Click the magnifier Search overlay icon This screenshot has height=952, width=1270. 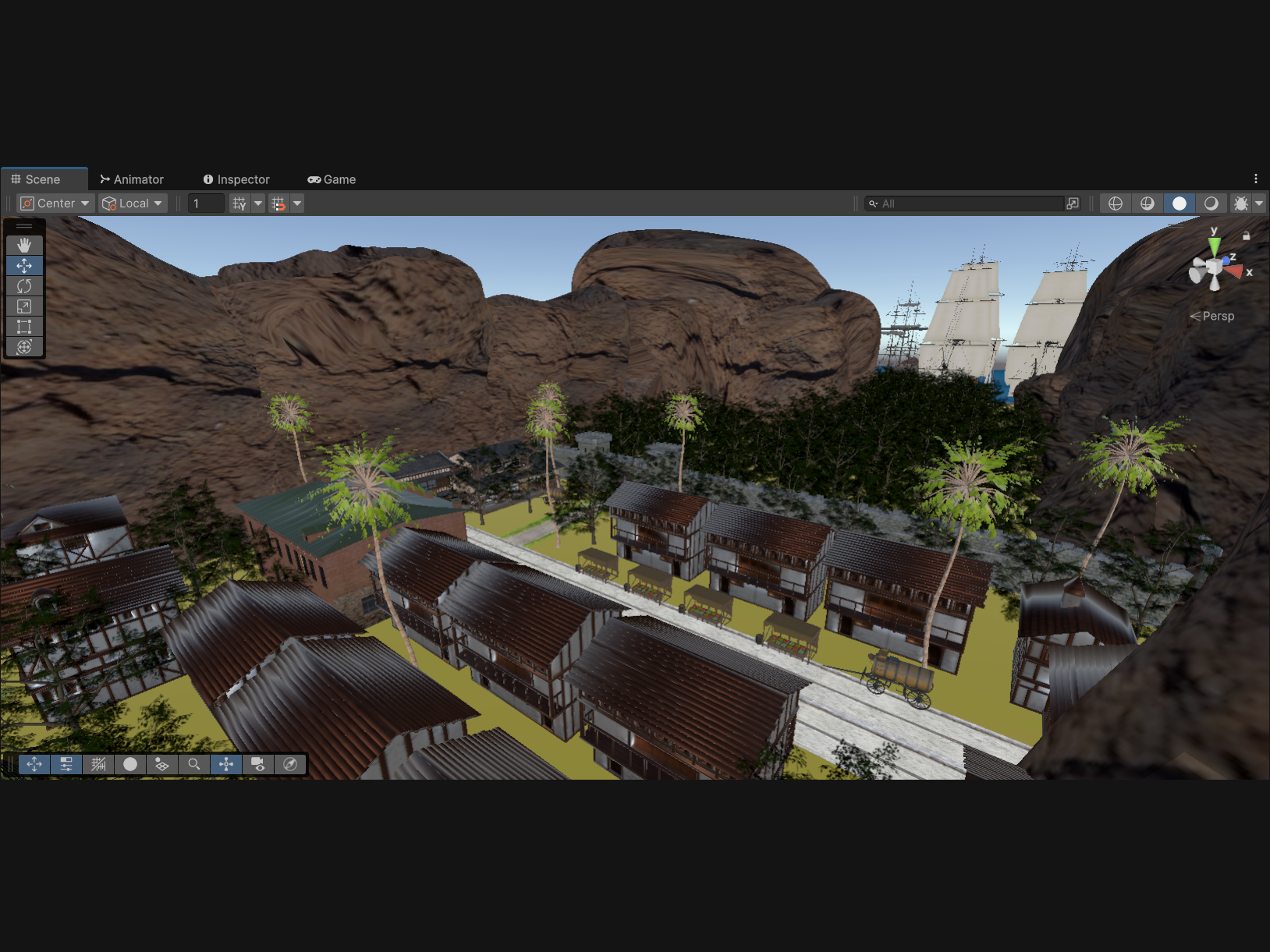(194, 764)
